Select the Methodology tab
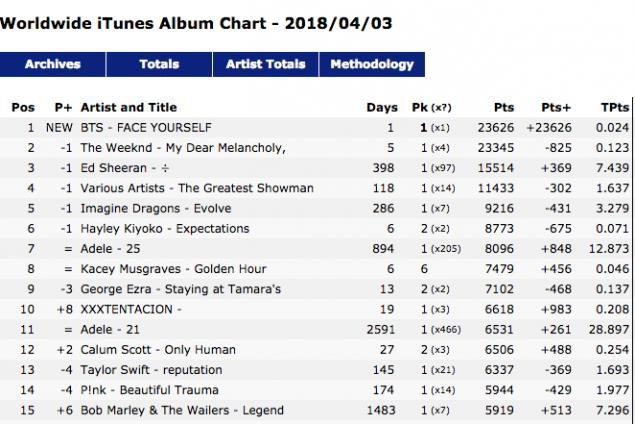 (371, 64)
